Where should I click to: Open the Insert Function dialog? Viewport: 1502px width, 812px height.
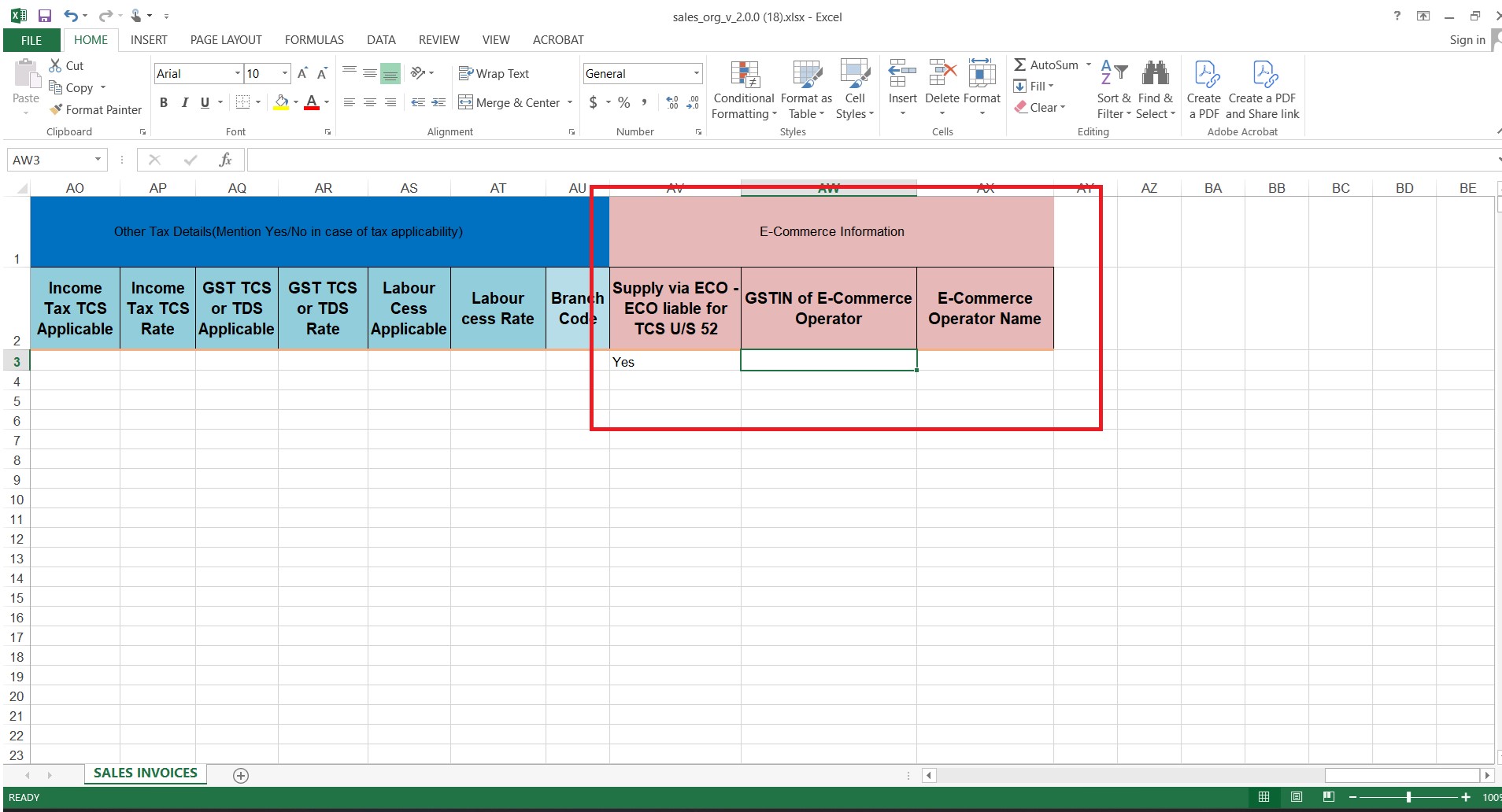click(x=225, y=160)
